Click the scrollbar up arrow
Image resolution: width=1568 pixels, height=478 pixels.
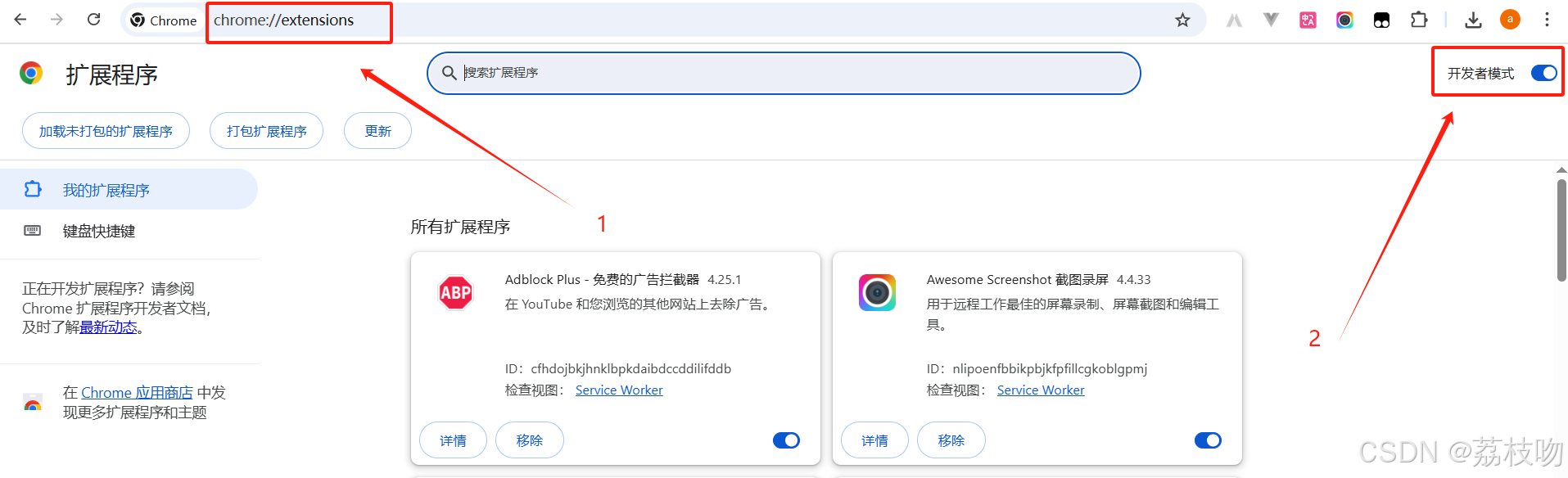pyautogui.click(x=1561, y=170)
